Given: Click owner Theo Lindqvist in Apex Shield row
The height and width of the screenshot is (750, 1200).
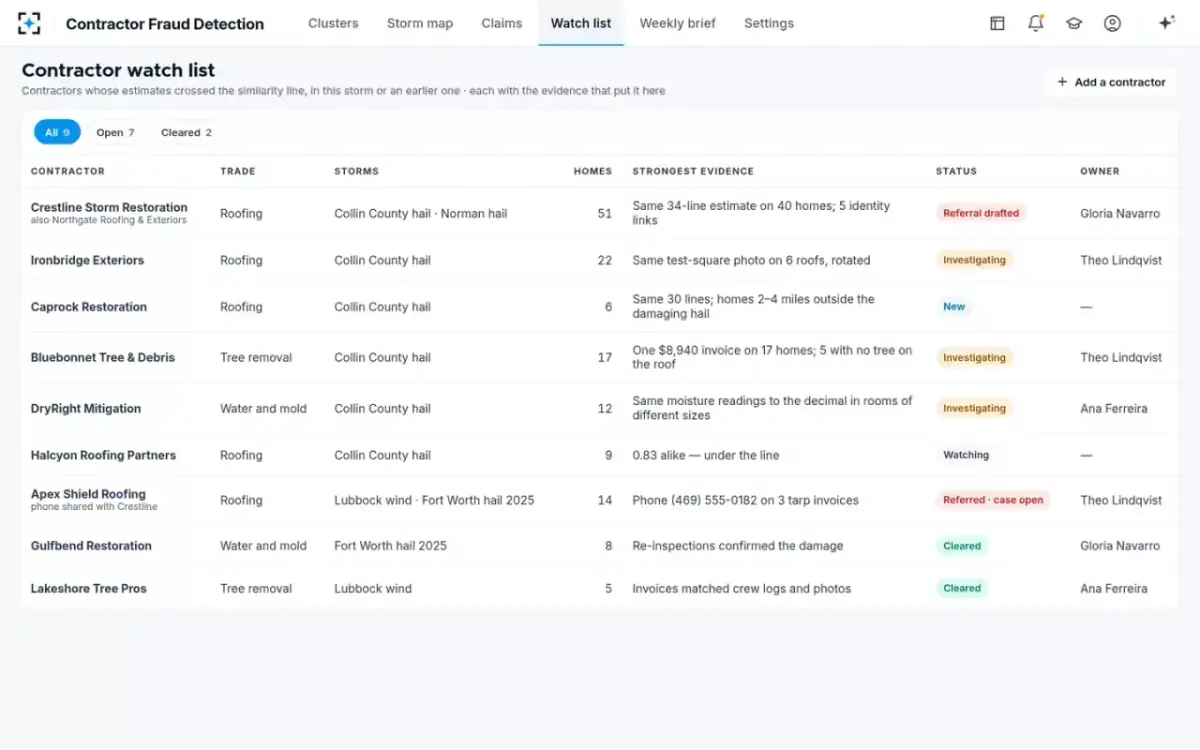Looking at the screenshot, I should pos(1121,500).
